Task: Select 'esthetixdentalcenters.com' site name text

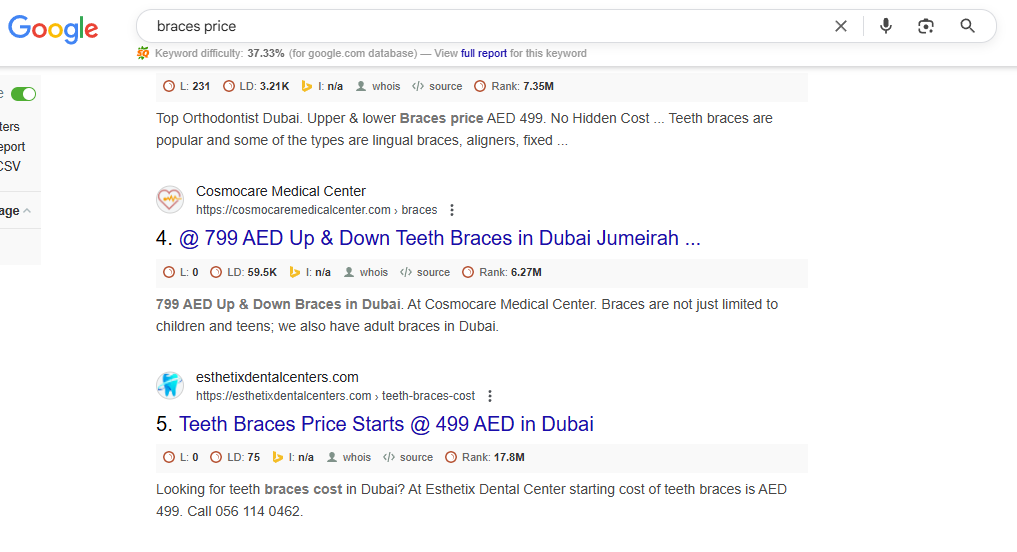Action: pos(277,377)
